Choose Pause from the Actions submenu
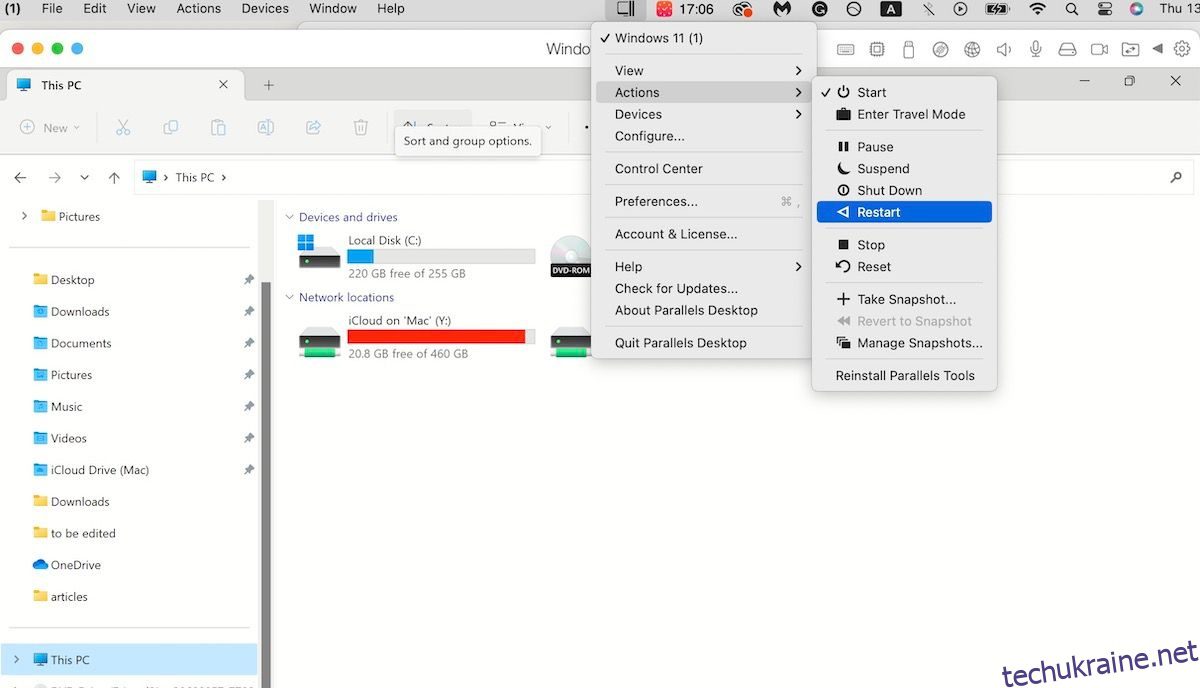 coord(904,146)
